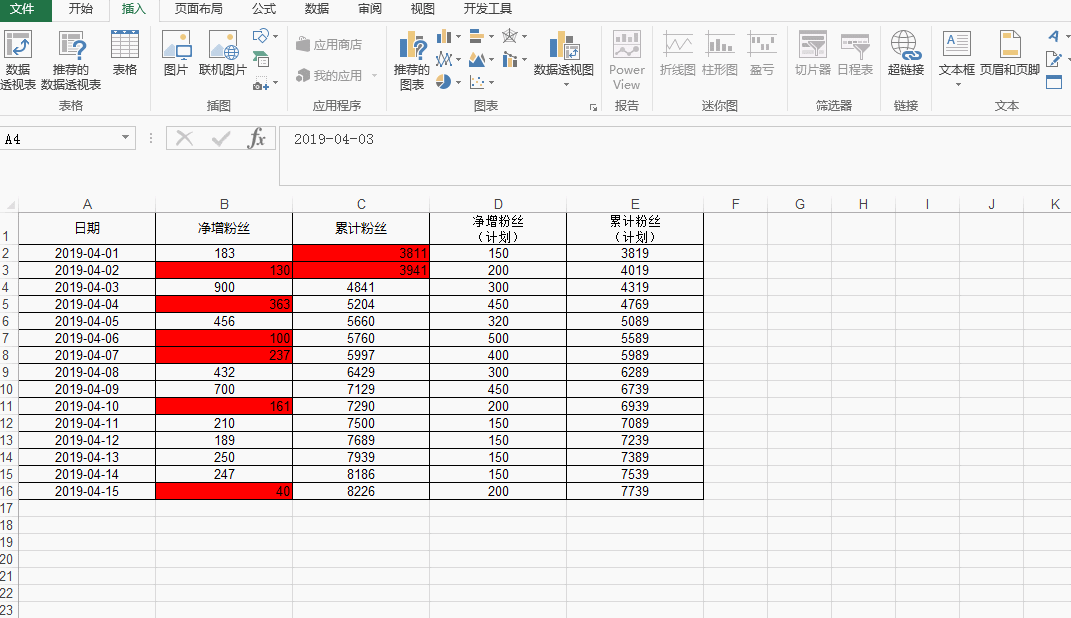Insert a win/loss sparkline (盈亏)

pos(762,53)
